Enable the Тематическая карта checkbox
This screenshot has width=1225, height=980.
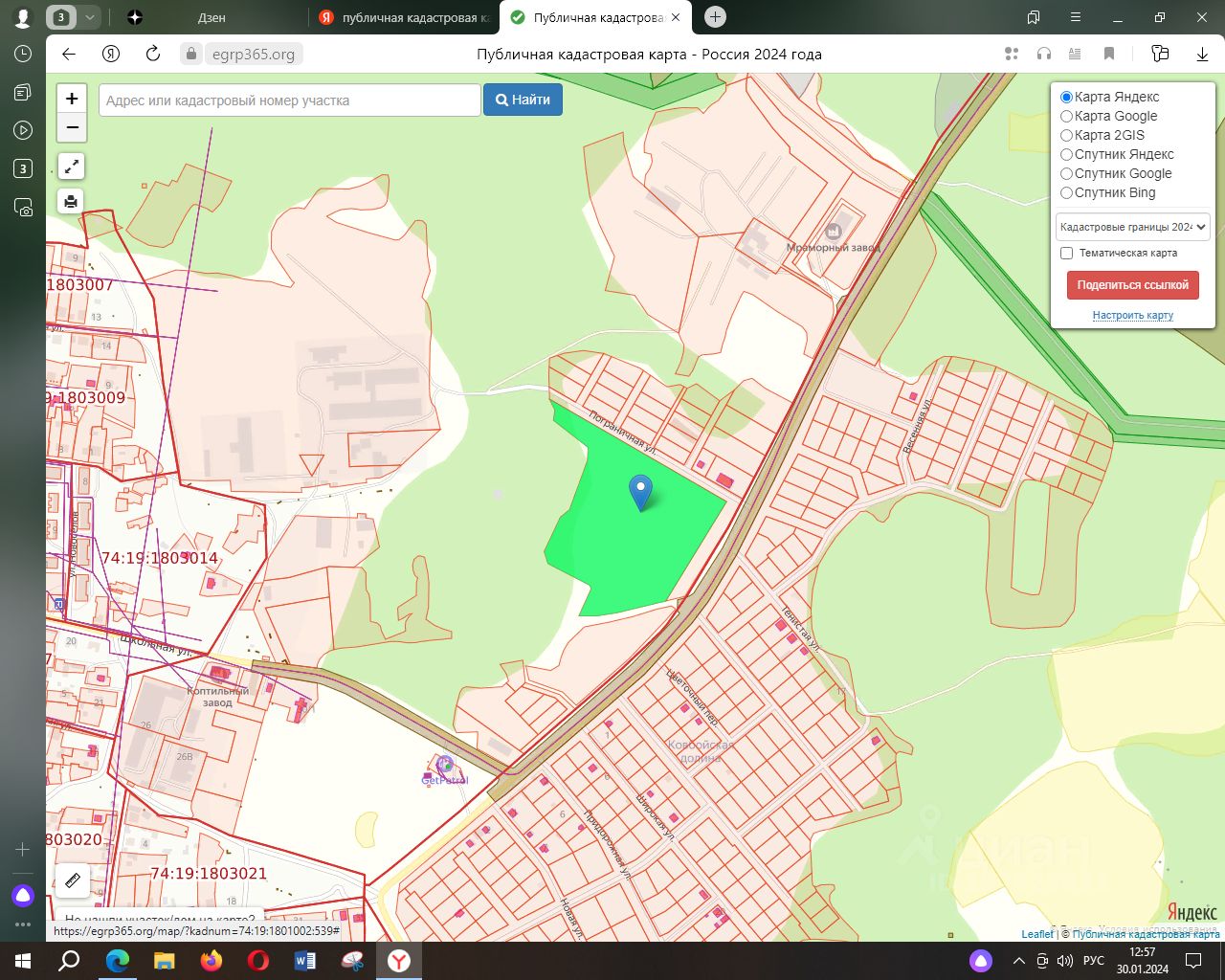tap(1066, 253)
